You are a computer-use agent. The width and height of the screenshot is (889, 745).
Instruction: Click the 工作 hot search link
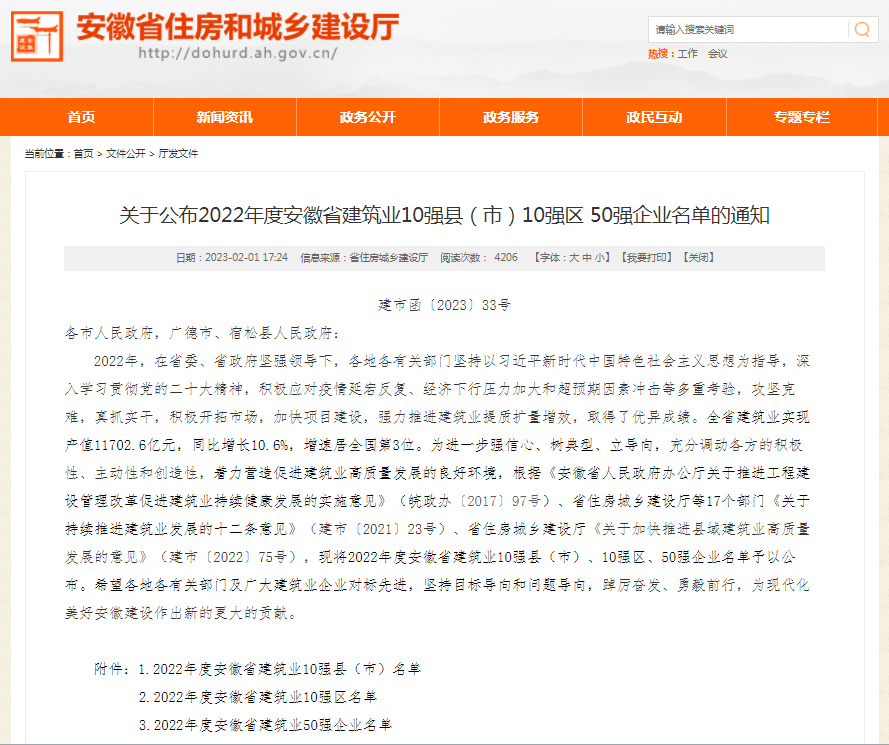click(x=687, y=54)
